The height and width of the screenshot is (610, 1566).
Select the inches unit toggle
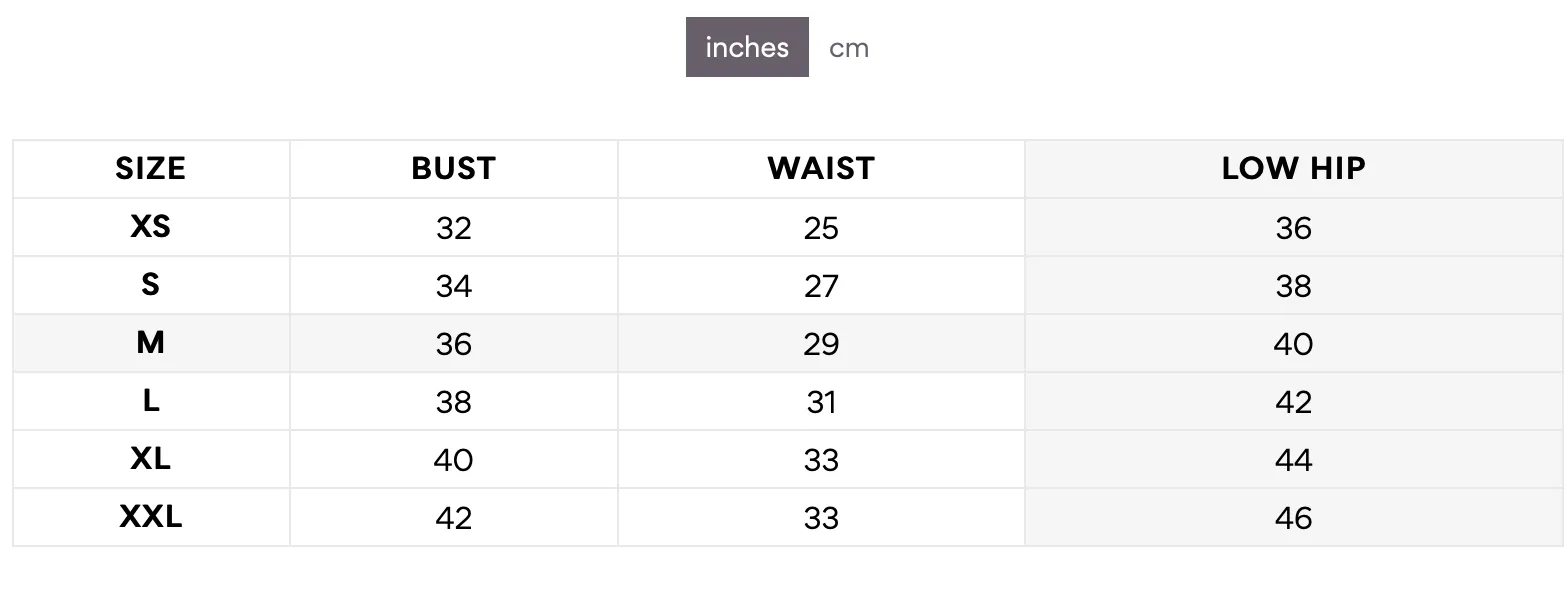click(x=747, y=47)
